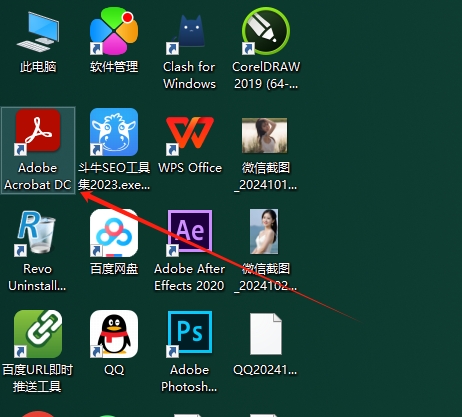Select the QQ penguin icon
462x417 pixels.
click(114, 334)
